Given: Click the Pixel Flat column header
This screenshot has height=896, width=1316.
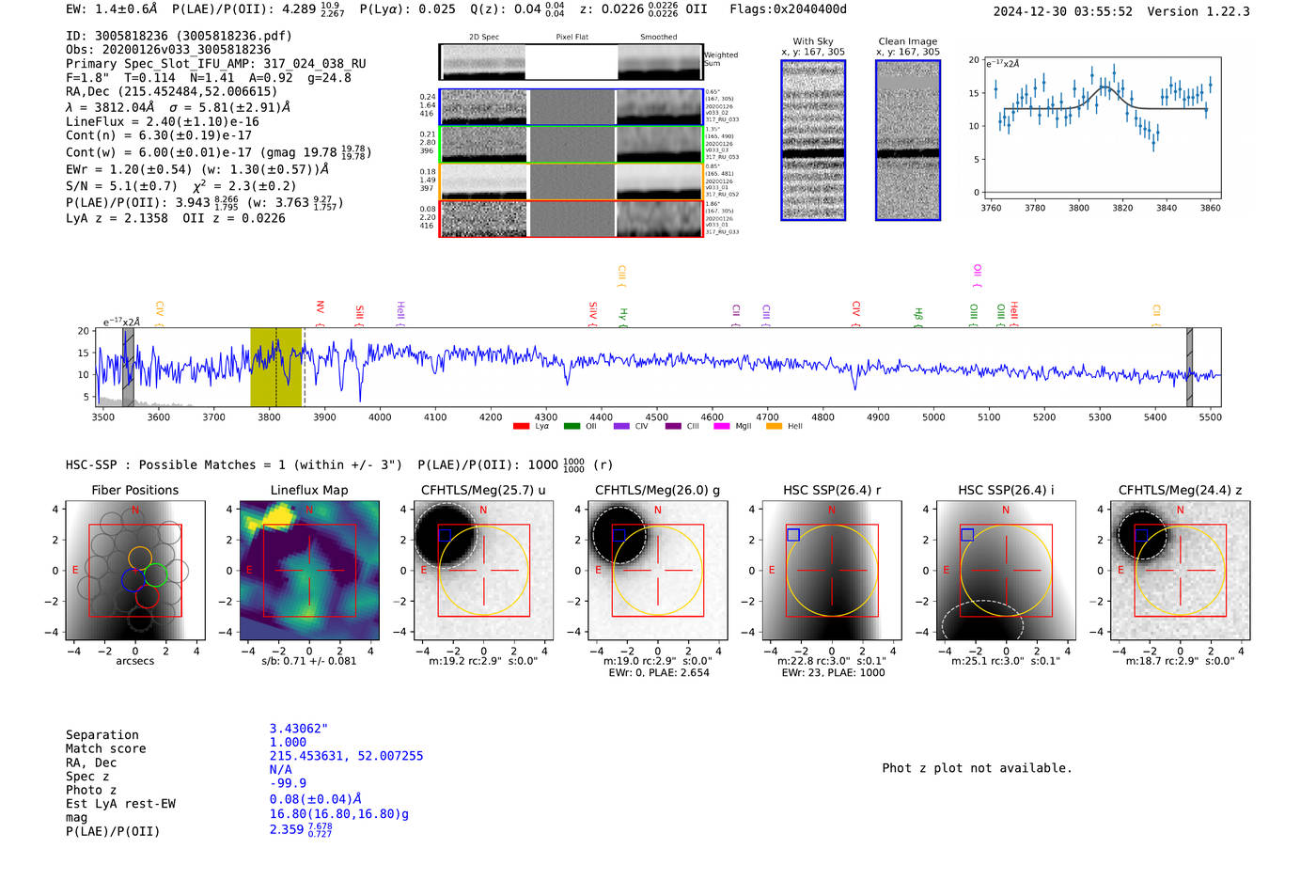Looking at the screenshot, I should [x=572, y=37].
